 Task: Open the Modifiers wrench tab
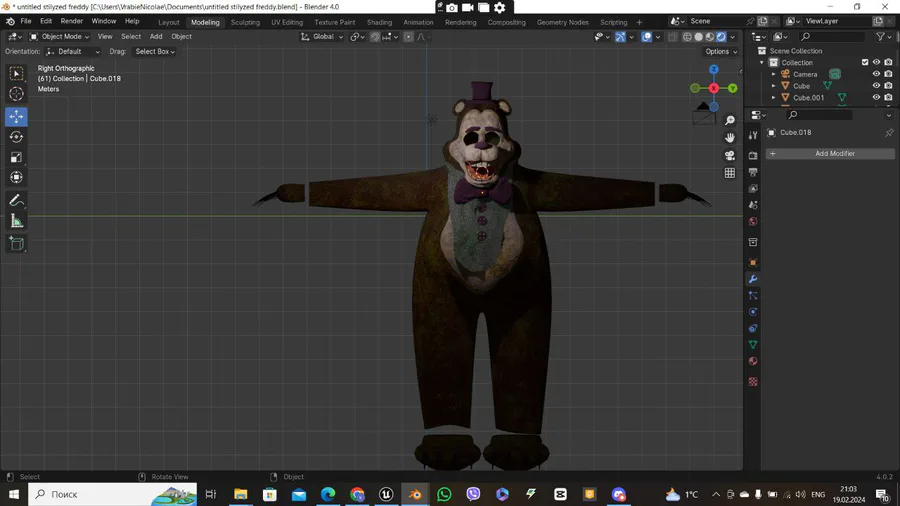click(x=753, y=279)
